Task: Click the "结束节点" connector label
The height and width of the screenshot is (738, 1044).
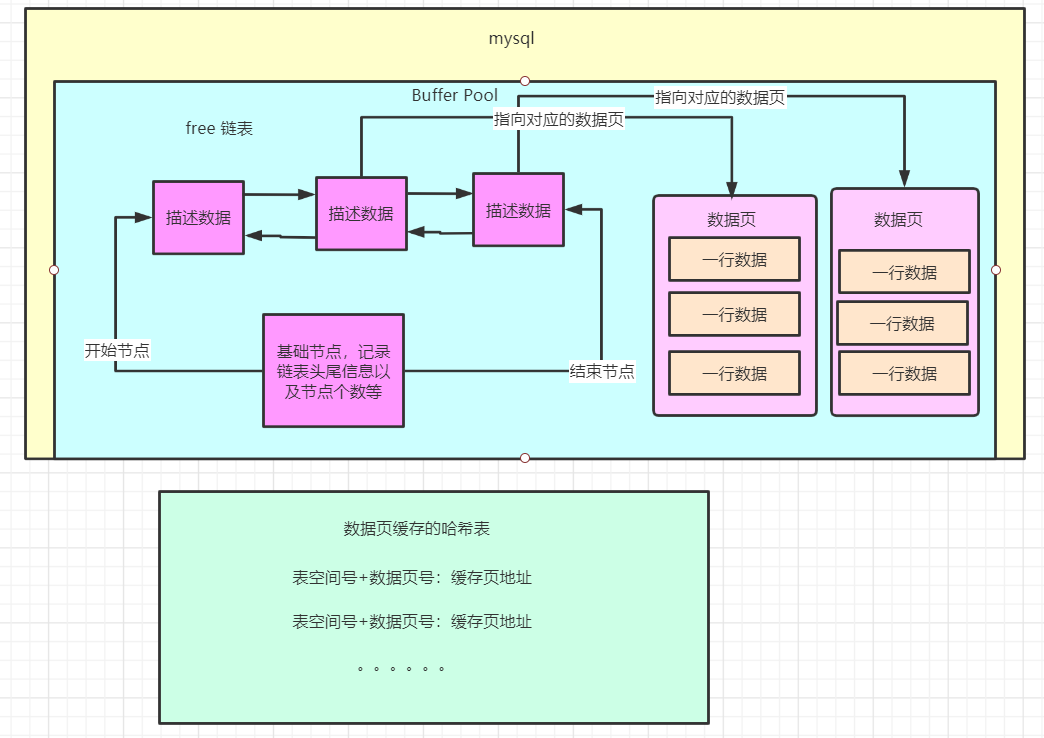Action: [602, 371]
